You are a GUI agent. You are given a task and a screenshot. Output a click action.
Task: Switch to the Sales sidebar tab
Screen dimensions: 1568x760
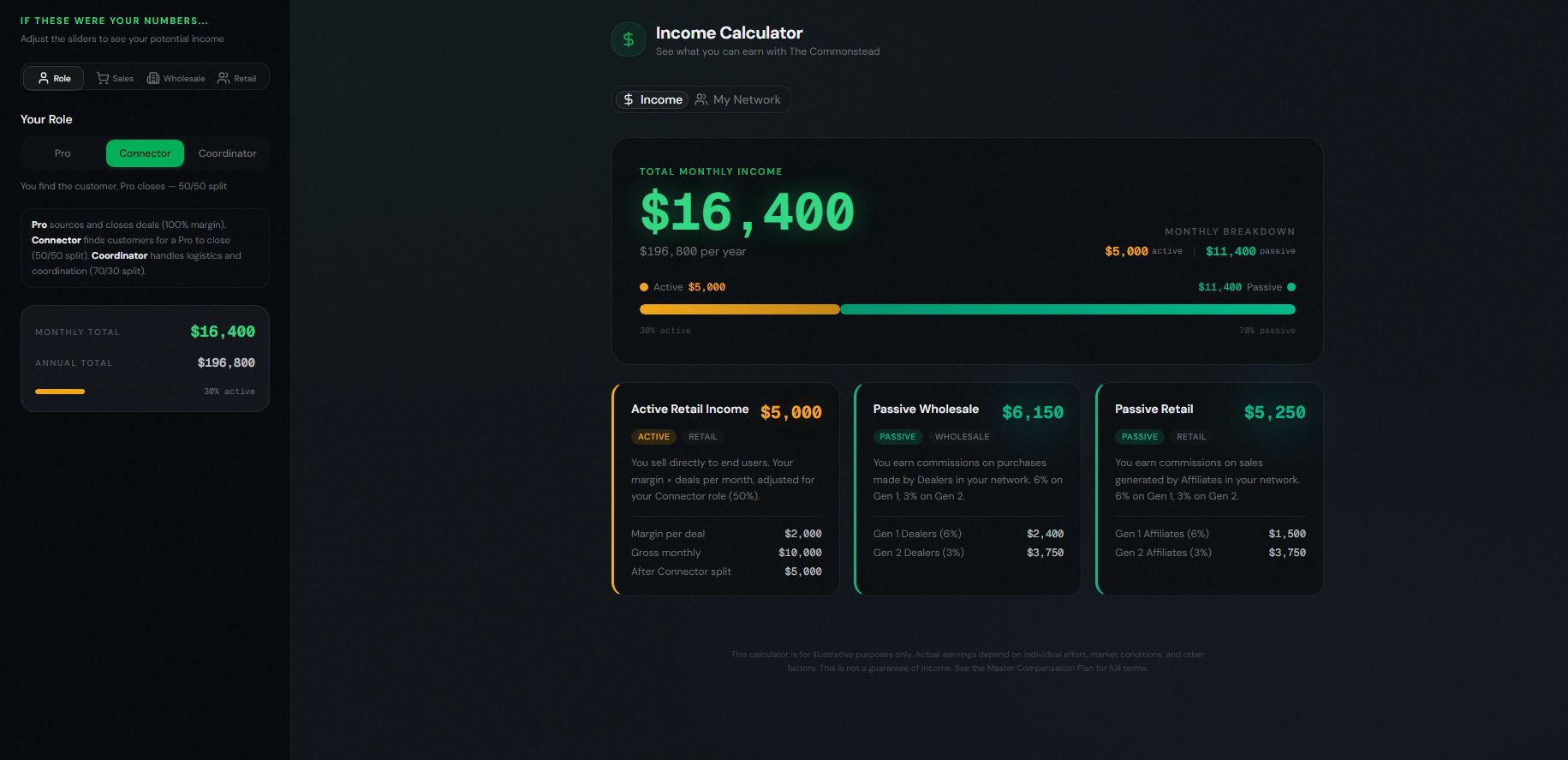click(115, 78)
